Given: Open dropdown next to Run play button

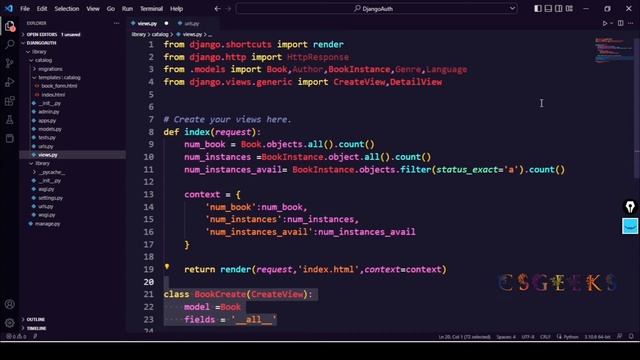Looking at the screenshot, I should point(611,23).
